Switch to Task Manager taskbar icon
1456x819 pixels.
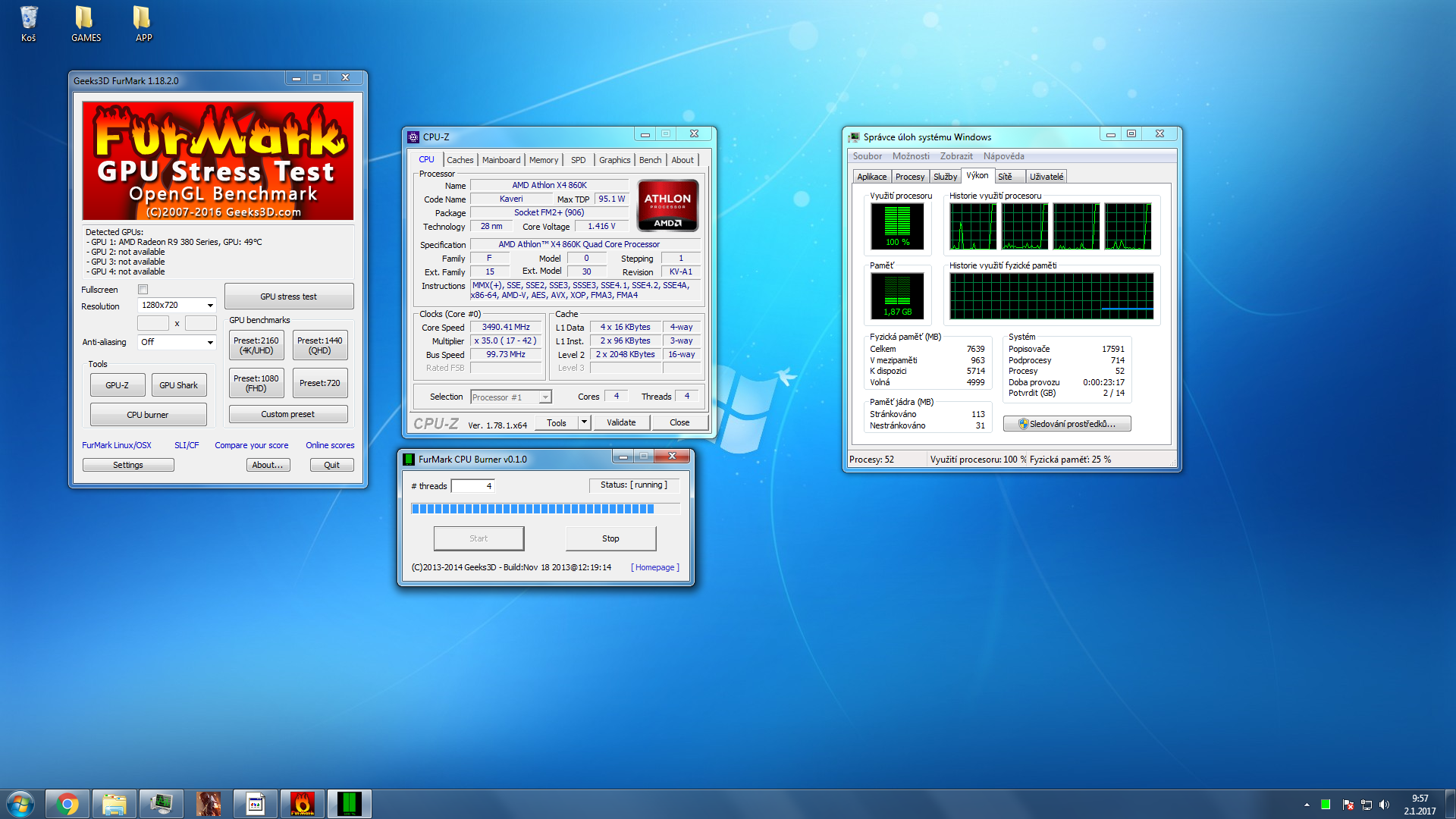tap(162, 804)
